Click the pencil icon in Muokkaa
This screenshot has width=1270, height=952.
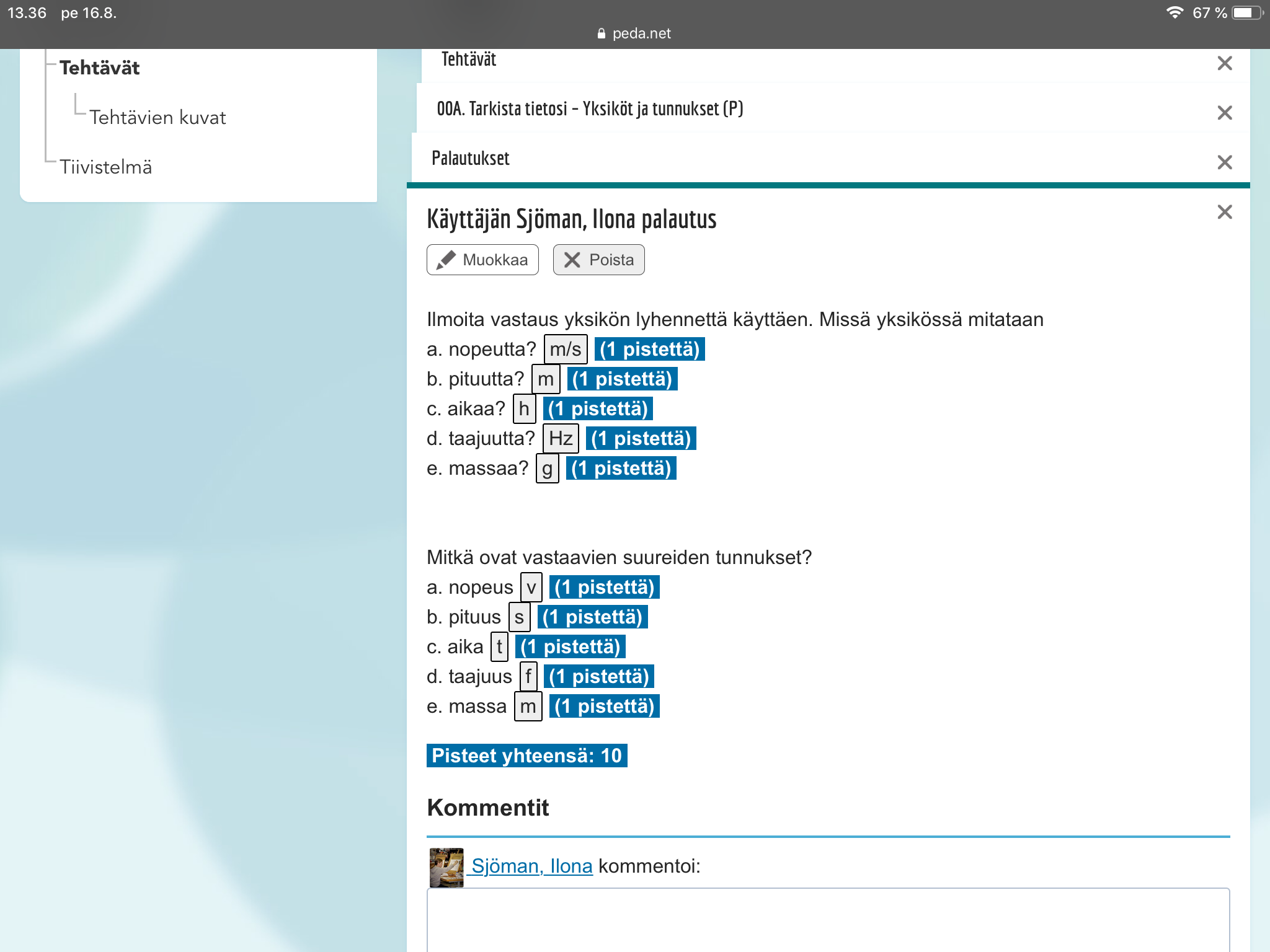coord(446,260)
